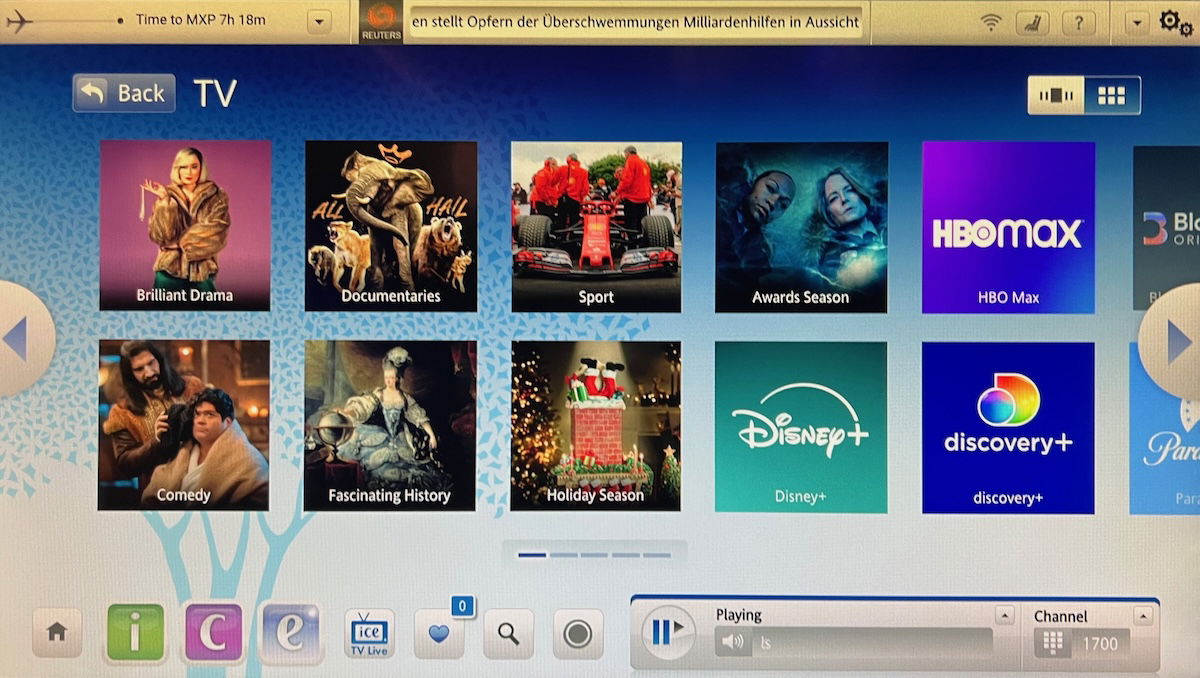
Task: Click the highlighted page indicator segment
Action: pos(532,554)
